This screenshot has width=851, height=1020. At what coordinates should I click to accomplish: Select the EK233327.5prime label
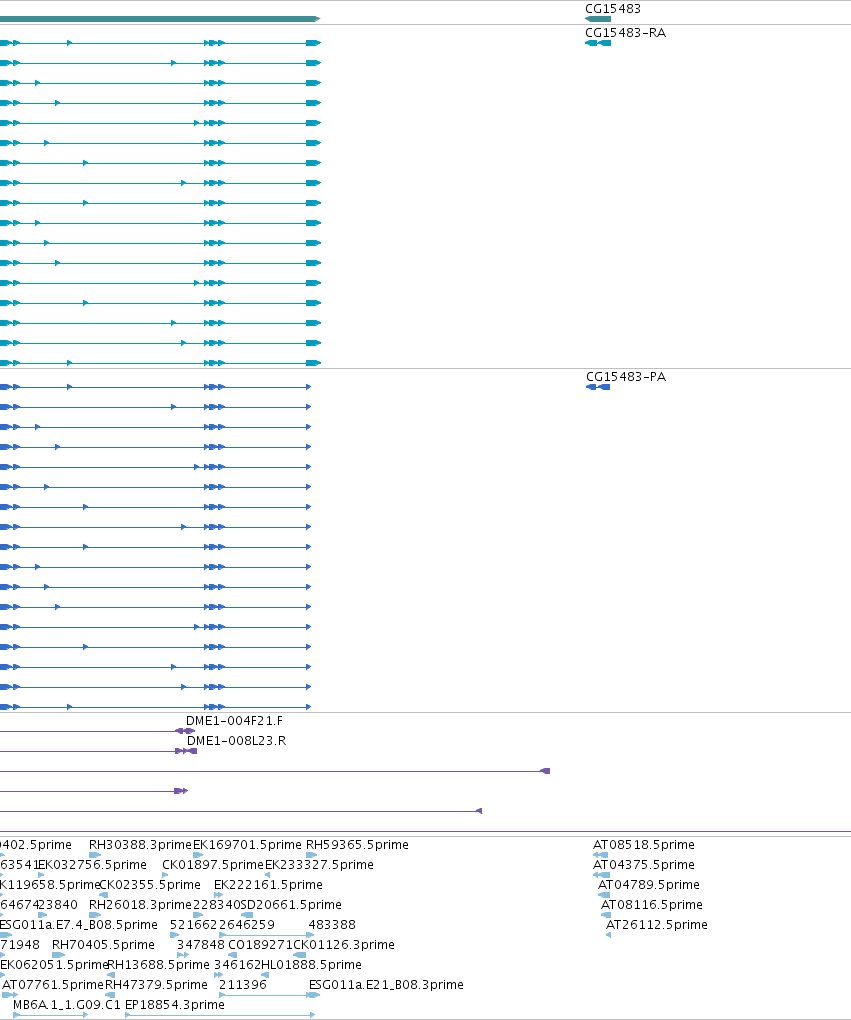coord(319,865)
